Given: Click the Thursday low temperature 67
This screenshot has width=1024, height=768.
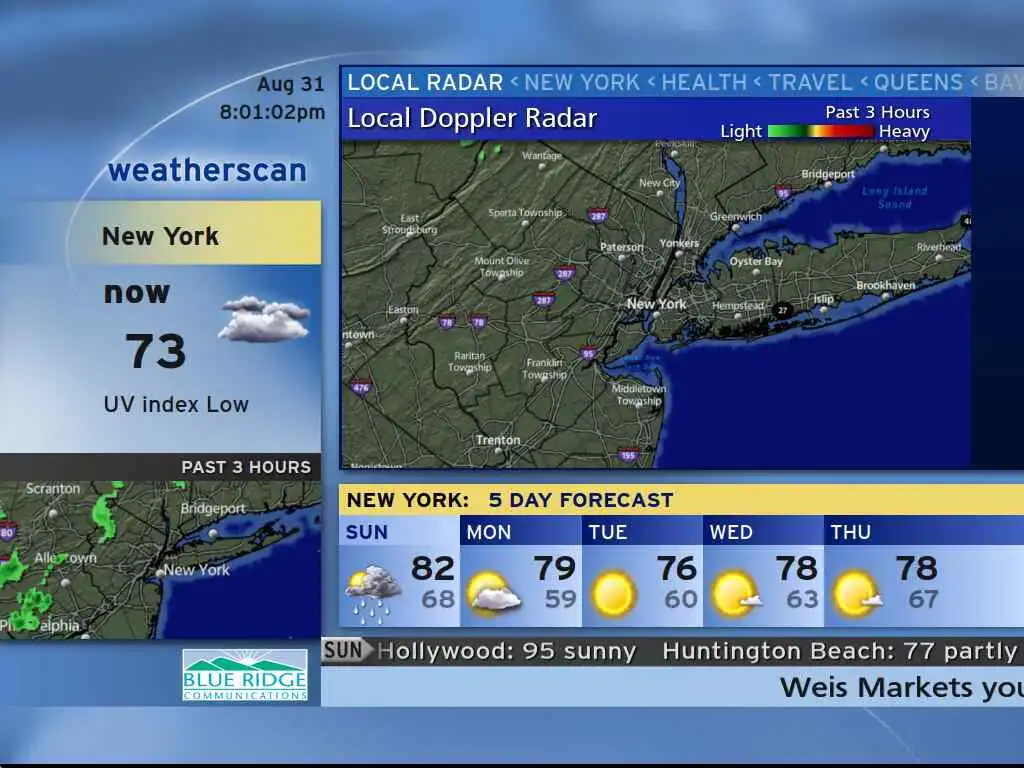Looking at the screenshot, I should coord(923,599).
